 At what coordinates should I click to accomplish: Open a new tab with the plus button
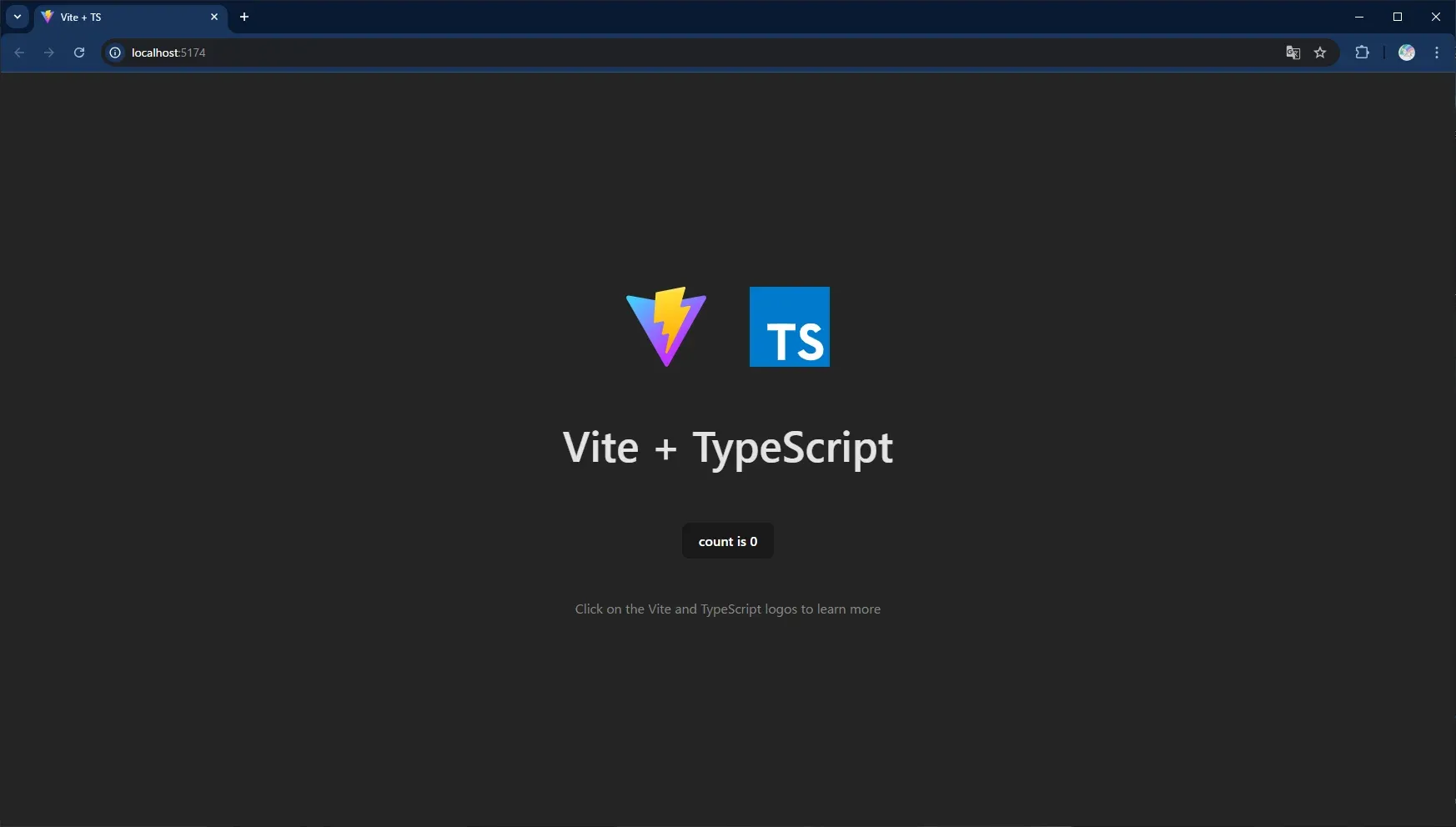click(244, 17)
